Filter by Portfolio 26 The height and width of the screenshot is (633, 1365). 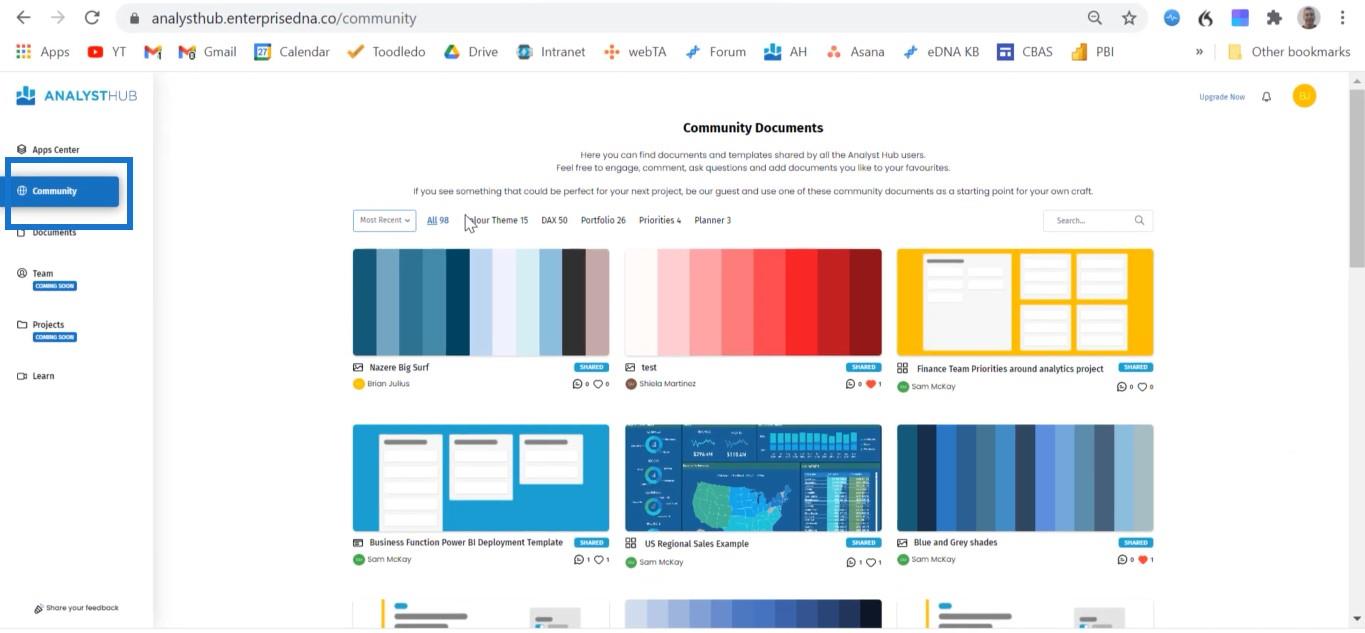[x=603, y=220]
